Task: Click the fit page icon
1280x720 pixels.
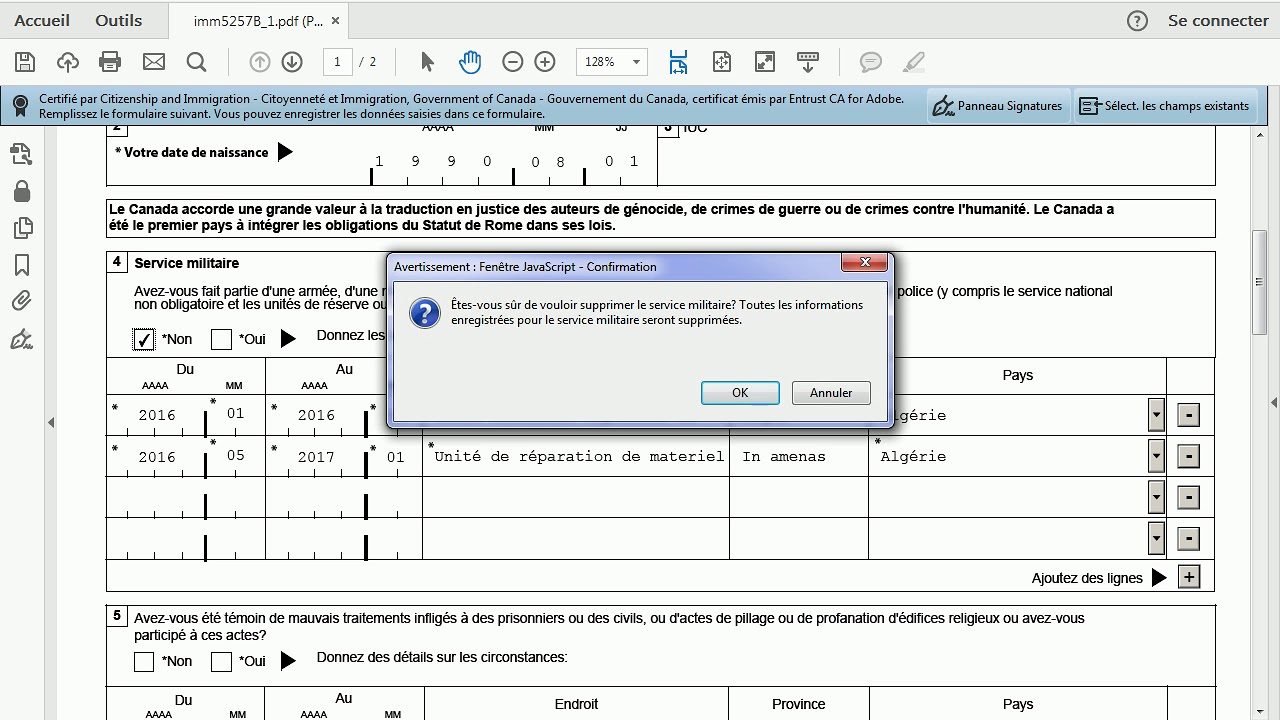Action: [x=721, y=62]
